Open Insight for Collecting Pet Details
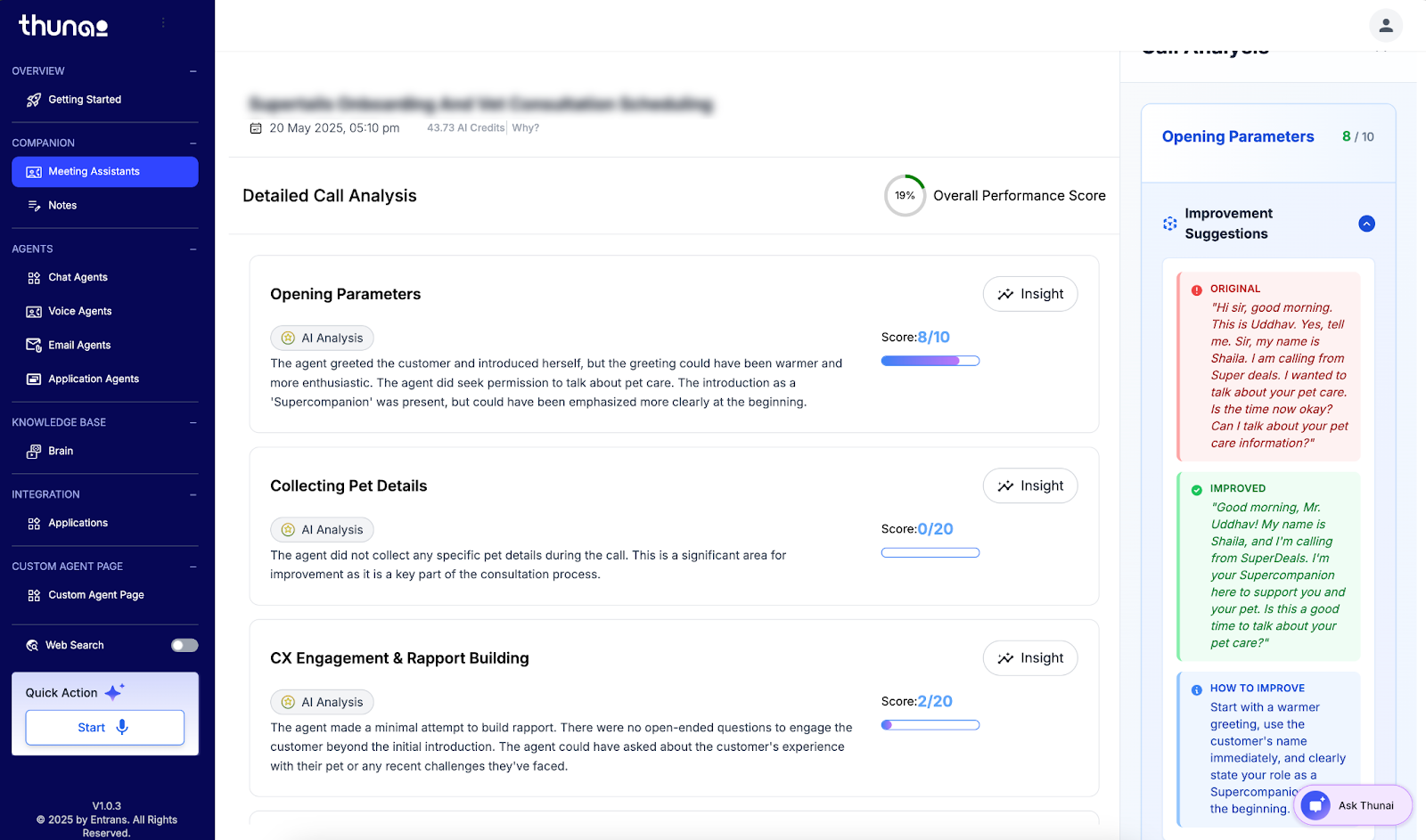The image size is (1426, 840). [1030, 486]
